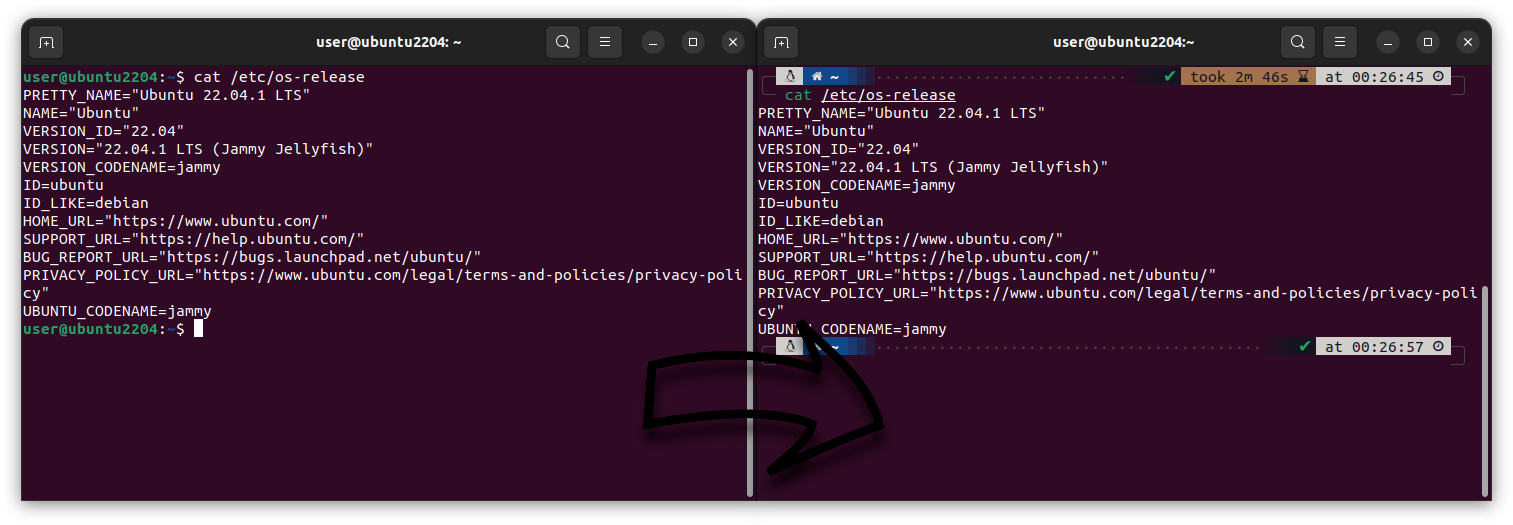The image size is (1513, 525).
Task: Click HOME_URL line in right terminal
Action: (x=911, y=239)
